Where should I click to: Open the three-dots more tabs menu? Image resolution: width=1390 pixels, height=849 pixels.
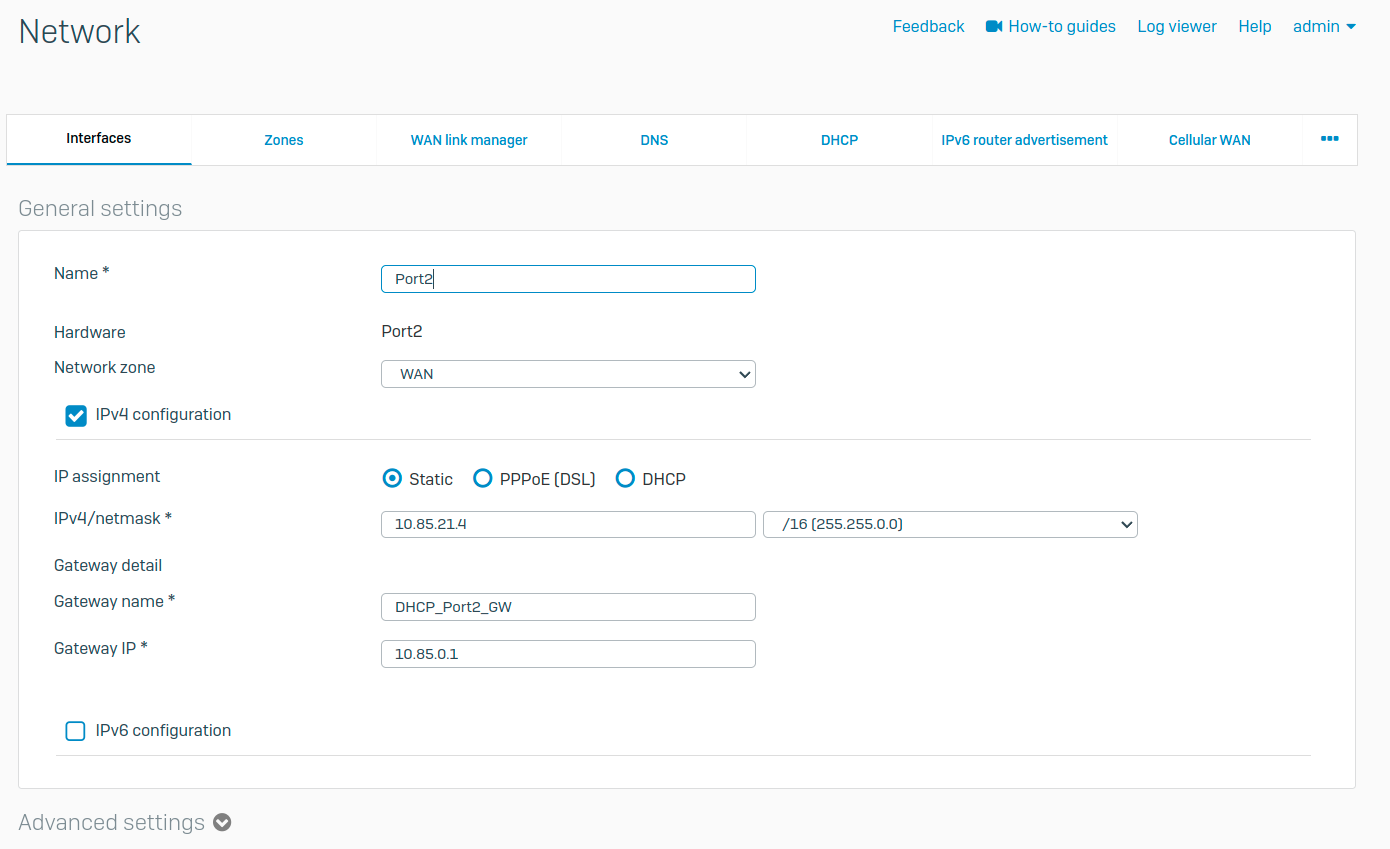1329,139
